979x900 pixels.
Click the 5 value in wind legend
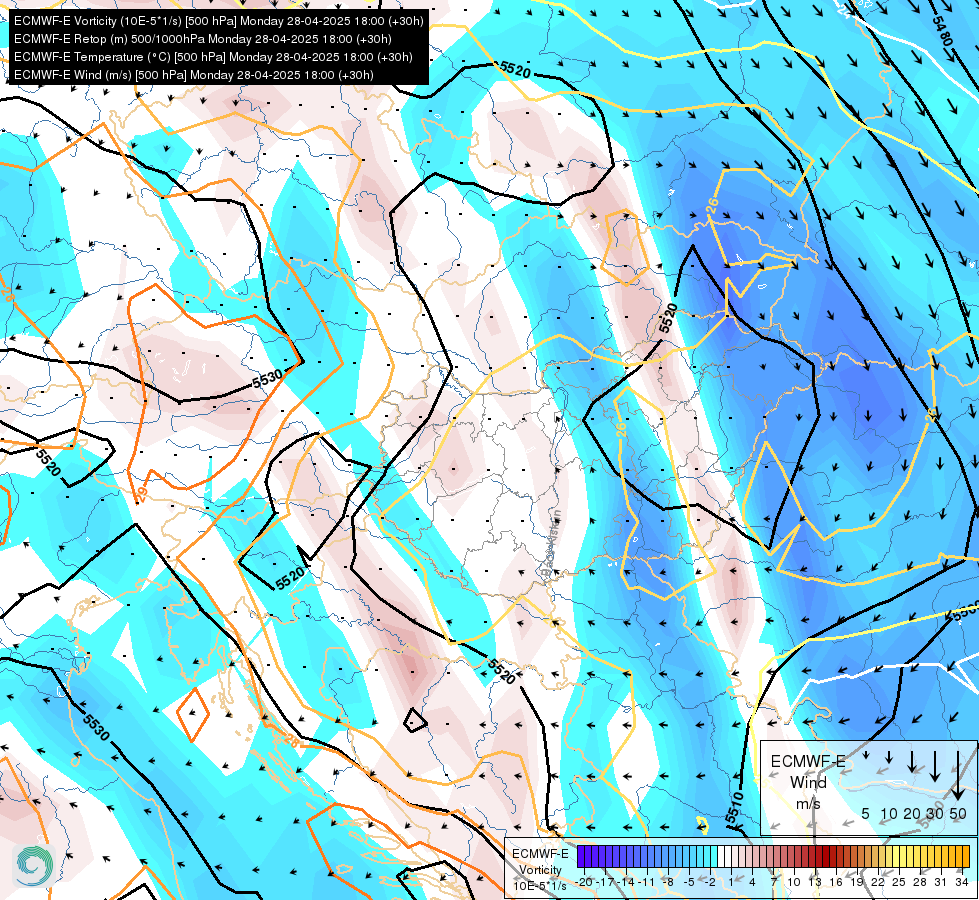tap(865, 814)
